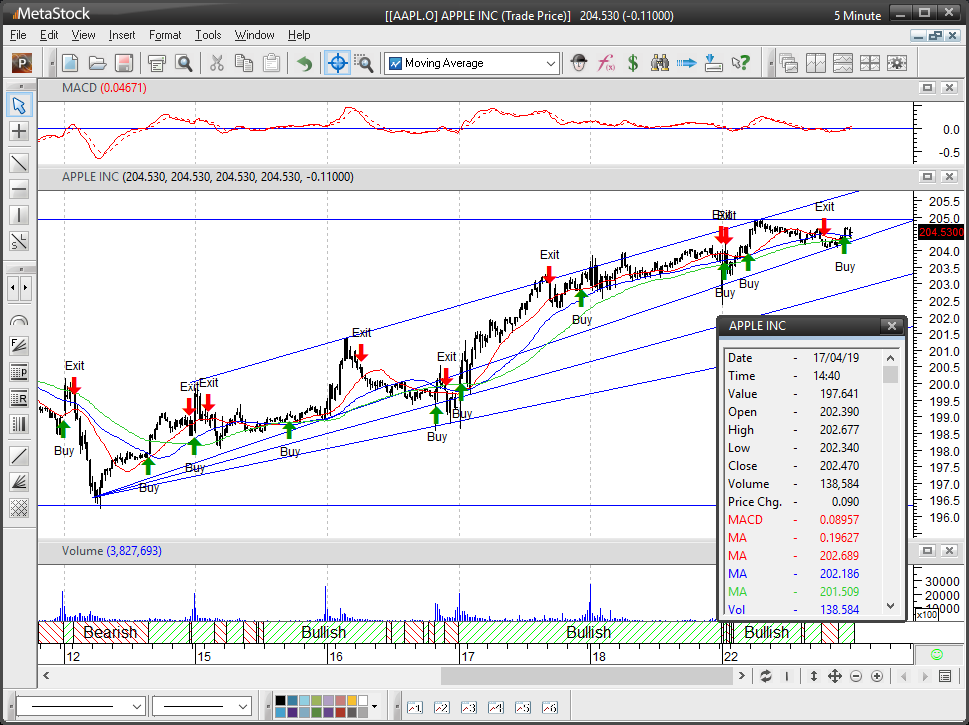
Task: Click the down arrow in APPLE INC data window
Action: pyautogui.click(x=891, y=606)
